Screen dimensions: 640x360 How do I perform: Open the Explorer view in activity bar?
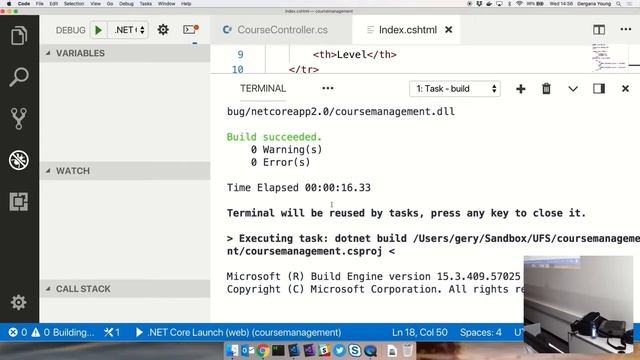[x=19, y=36]
